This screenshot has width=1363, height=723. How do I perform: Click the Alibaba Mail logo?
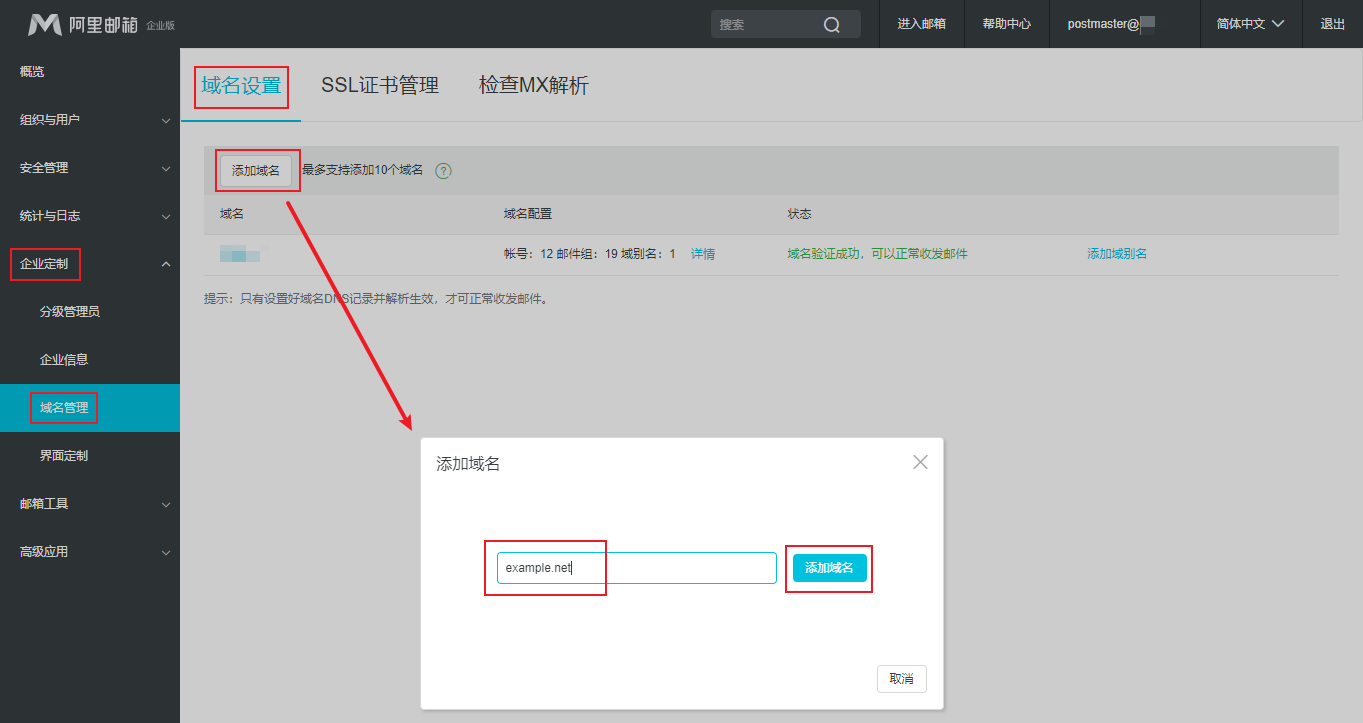point(100,24)
